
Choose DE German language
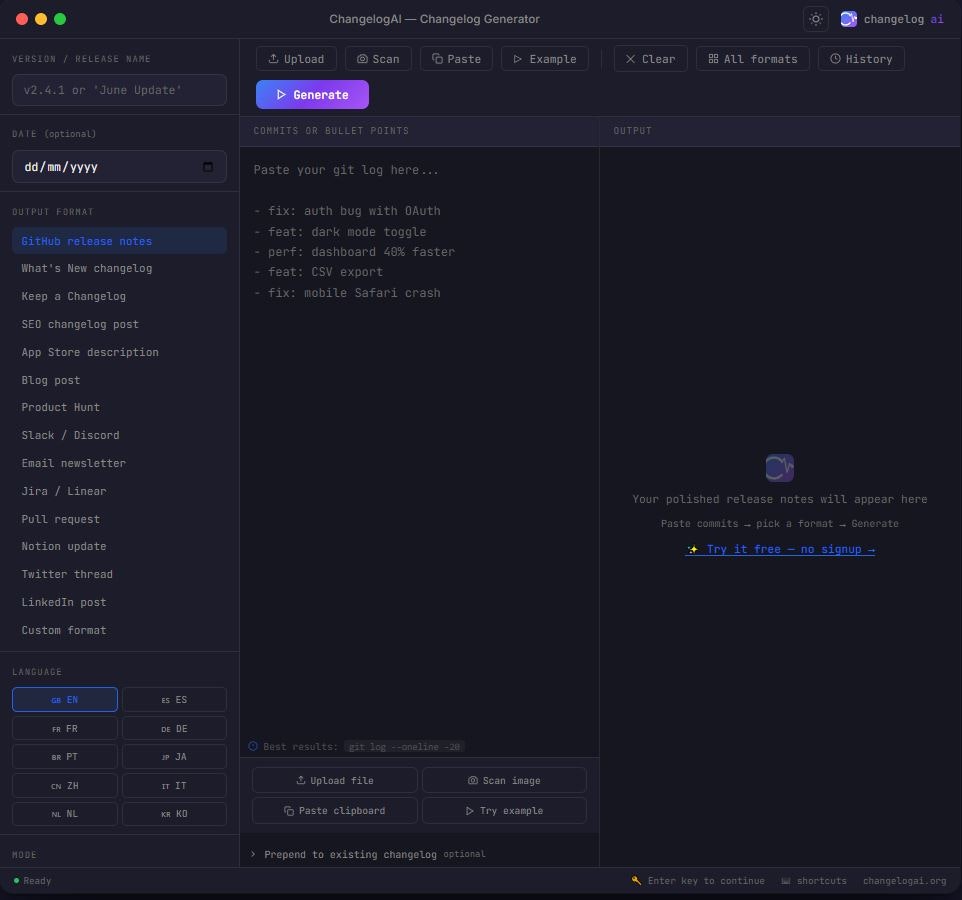pyautogui.click(x=174, y=728)
